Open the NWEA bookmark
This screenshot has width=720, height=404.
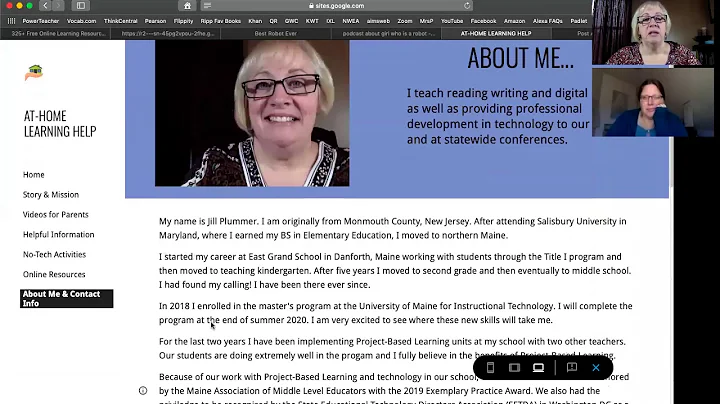pos(350,21)
